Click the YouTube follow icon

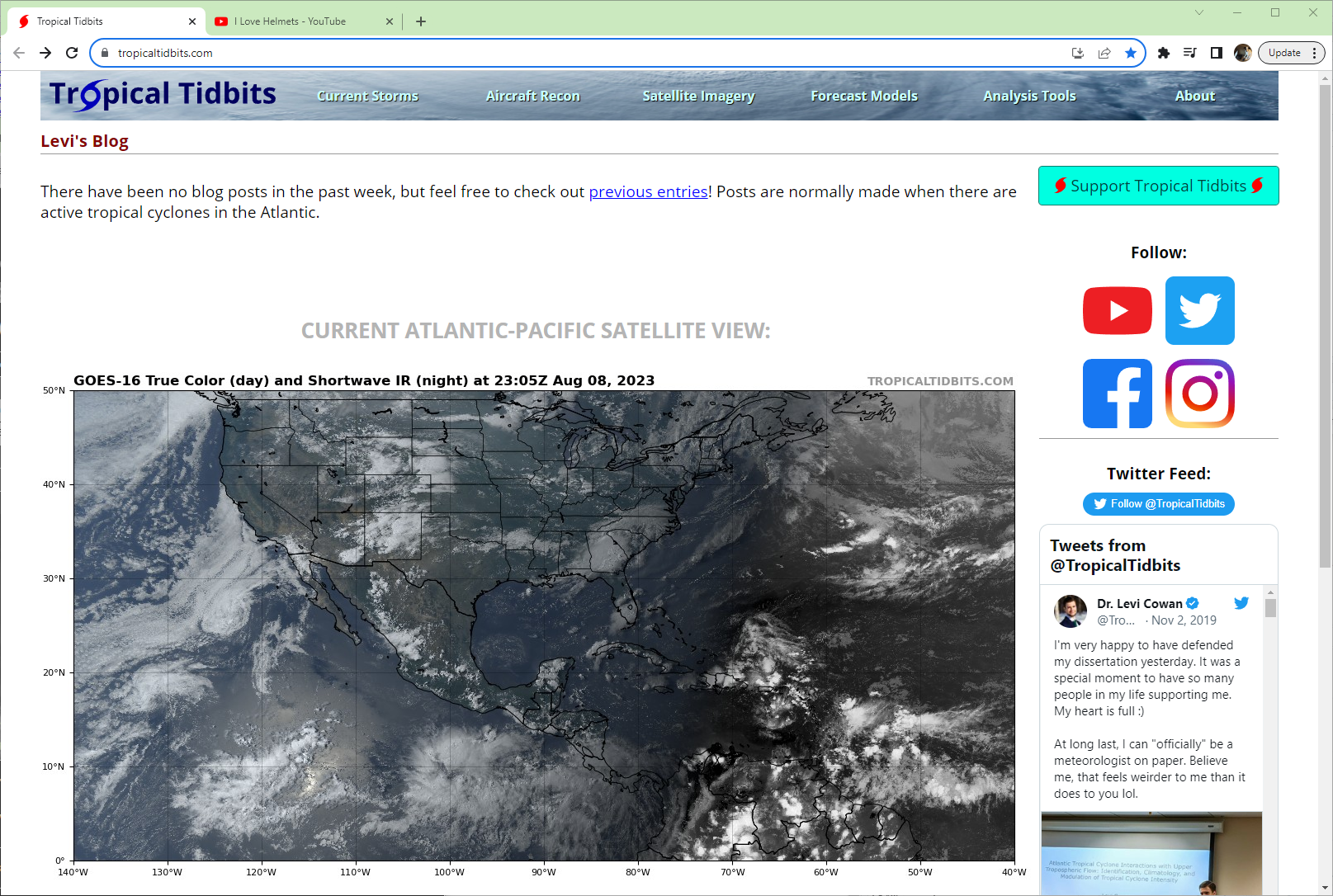(x=1117, y=310)
